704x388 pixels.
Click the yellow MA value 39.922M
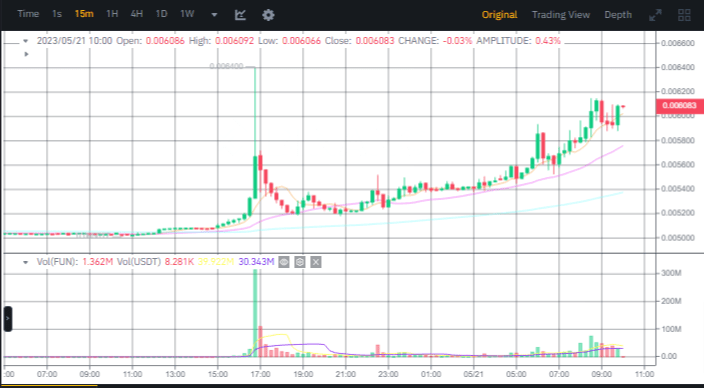tap(216, 262)
